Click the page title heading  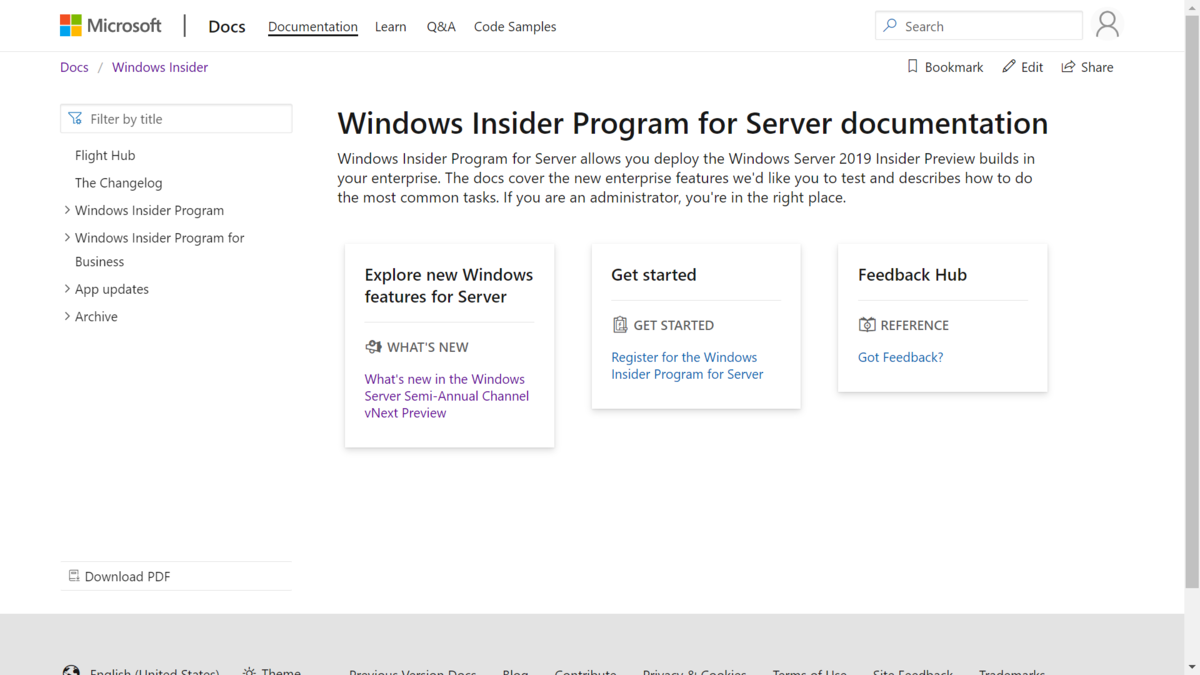[x=693, y=123]
